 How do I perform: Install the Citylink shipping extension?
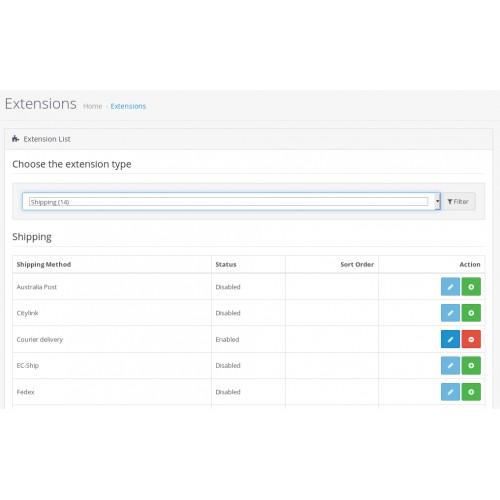pos(471,313)
